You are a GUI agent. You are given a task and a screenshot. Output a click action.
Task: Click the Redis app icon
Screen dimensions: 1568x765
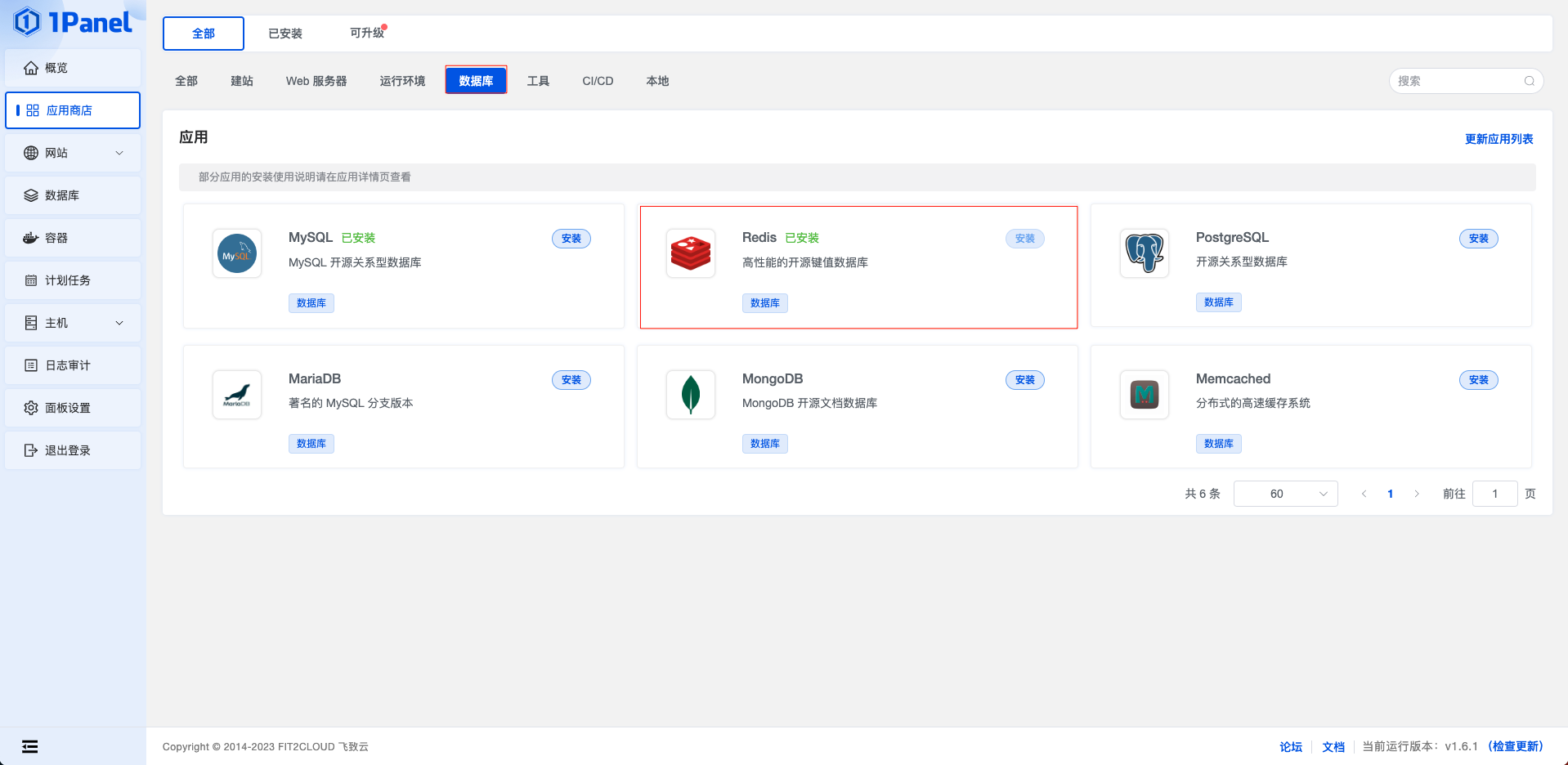[691, 254]
